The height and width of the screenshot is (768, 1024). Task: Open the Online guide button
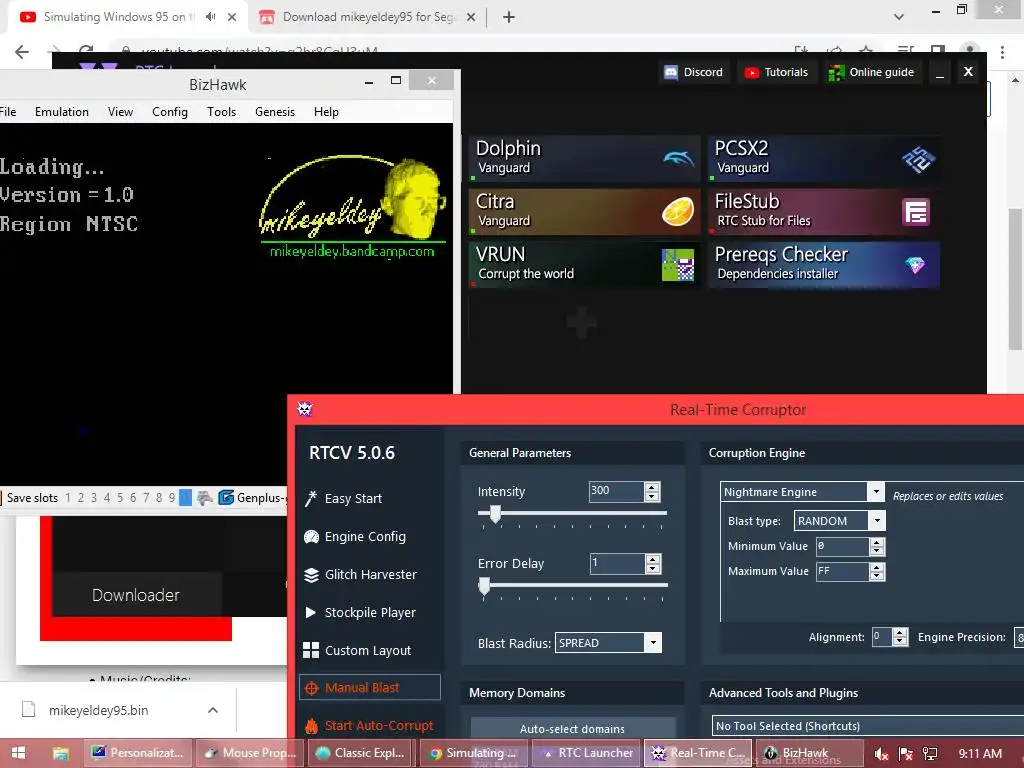pyautogui.click(x=871, y=72)
